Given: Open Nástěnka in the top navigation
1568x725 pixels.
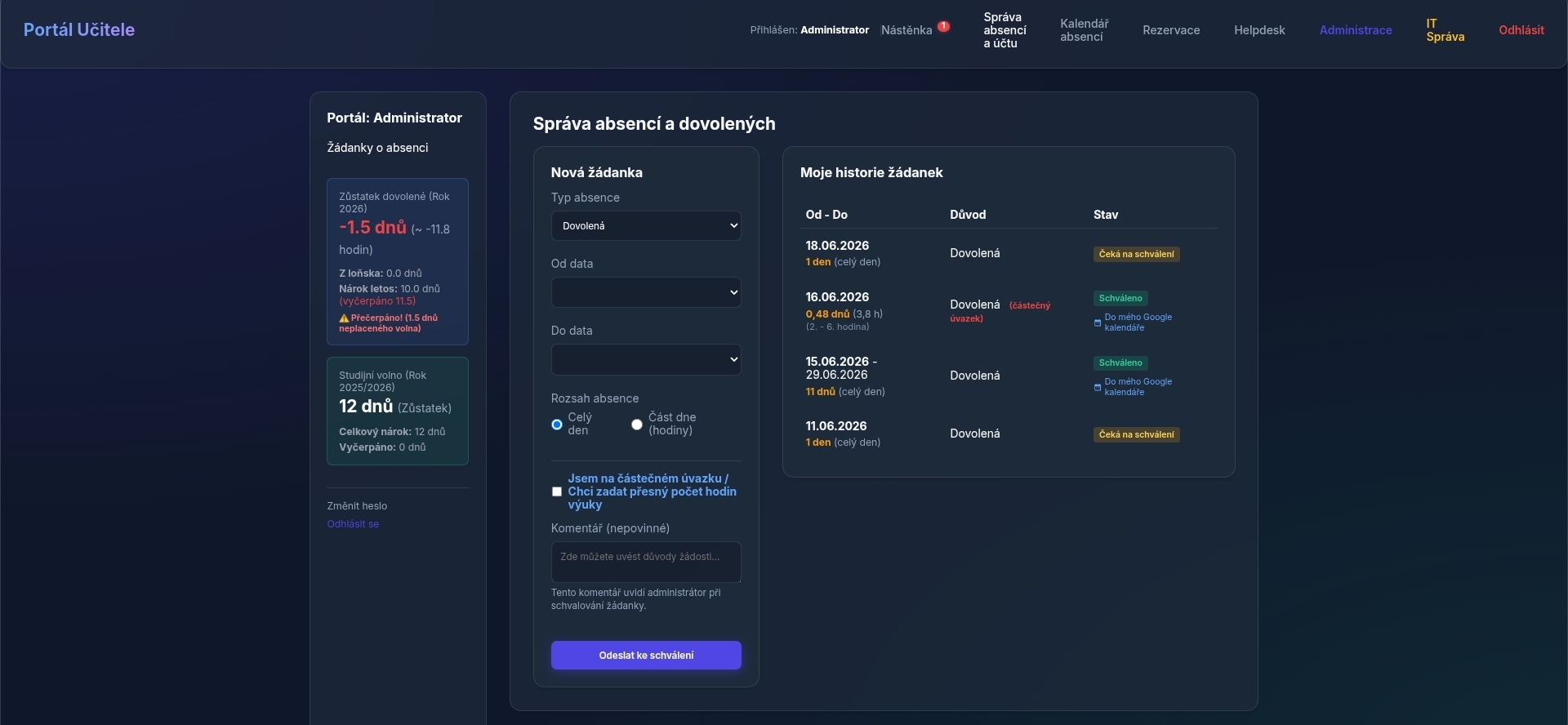Looking at the screenshot, I should [906, 30].
